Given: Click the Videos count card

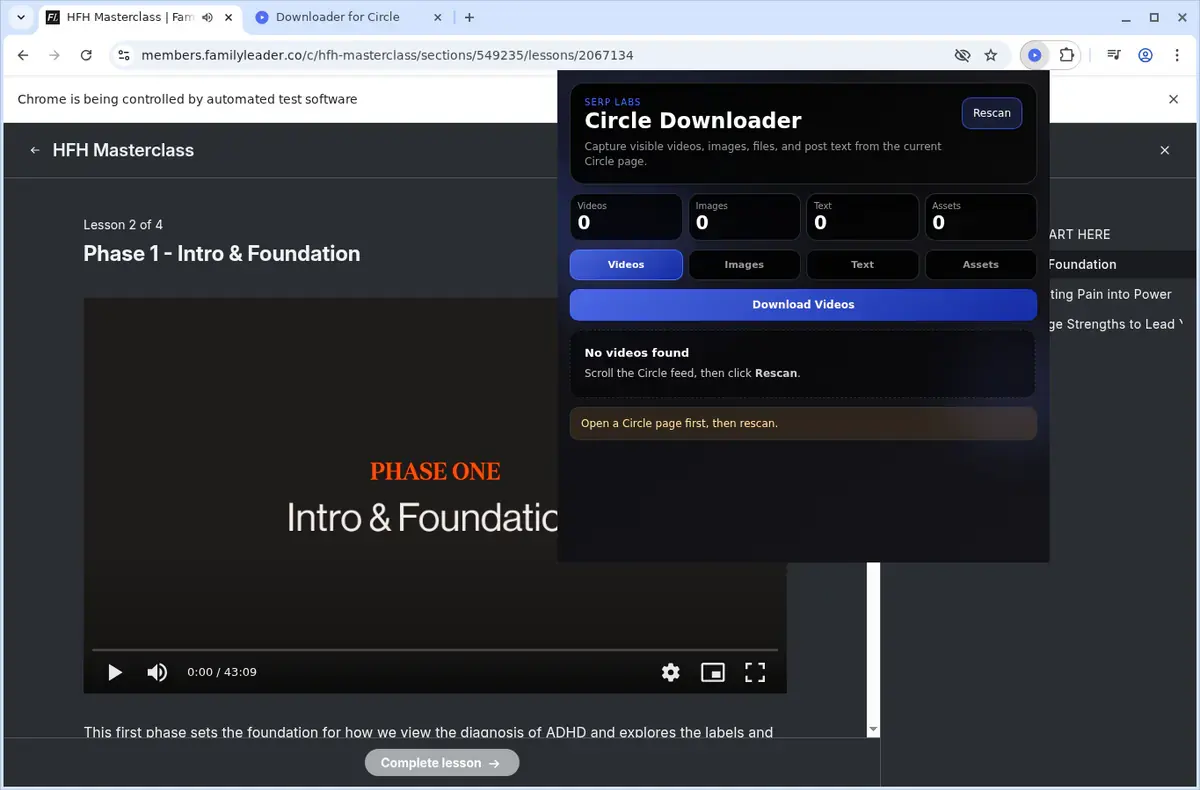Looking at the screenshot, I should point(626,217).
